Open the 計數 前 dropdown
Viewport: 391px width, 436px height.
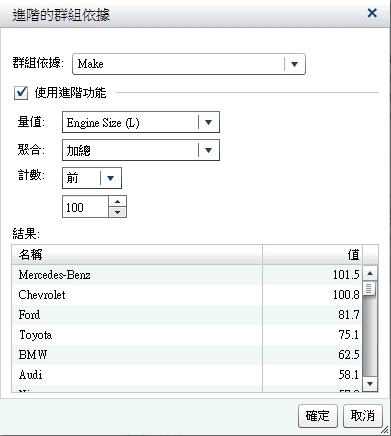point(92,178)
